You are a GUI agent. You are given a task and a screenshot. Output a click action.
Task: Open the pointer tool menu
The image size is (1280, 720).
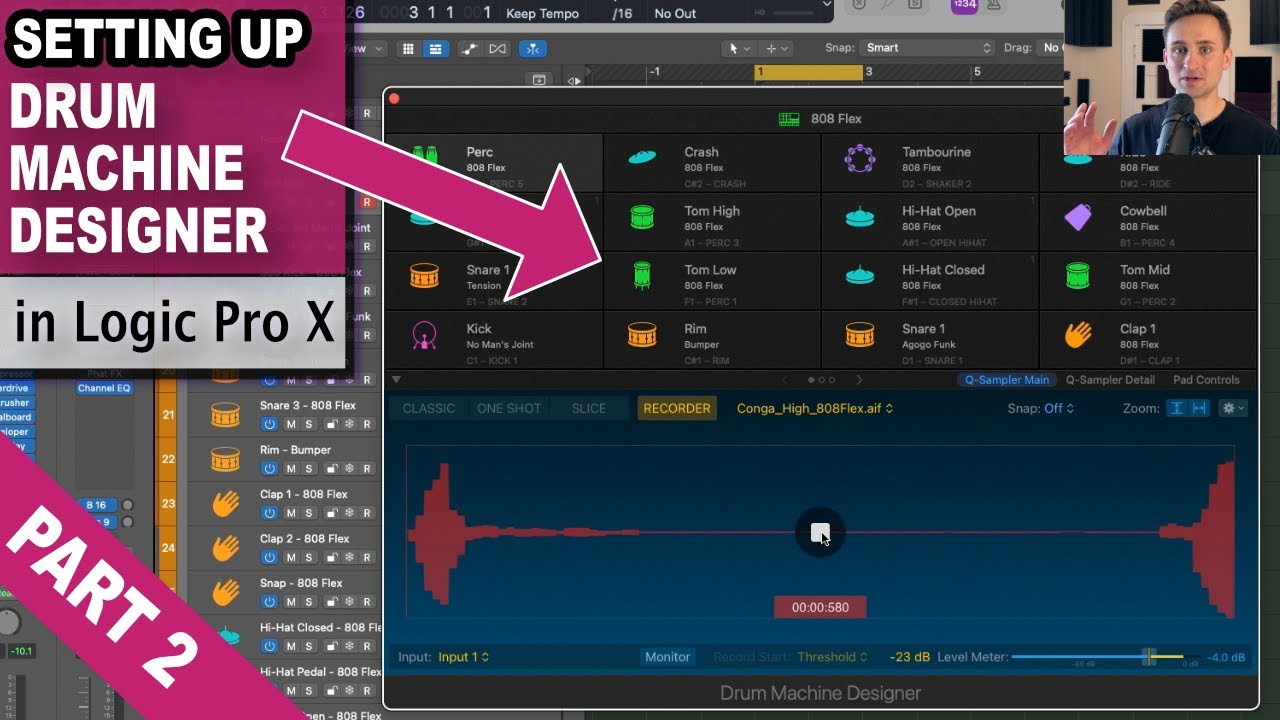click(x=739, y=48)
